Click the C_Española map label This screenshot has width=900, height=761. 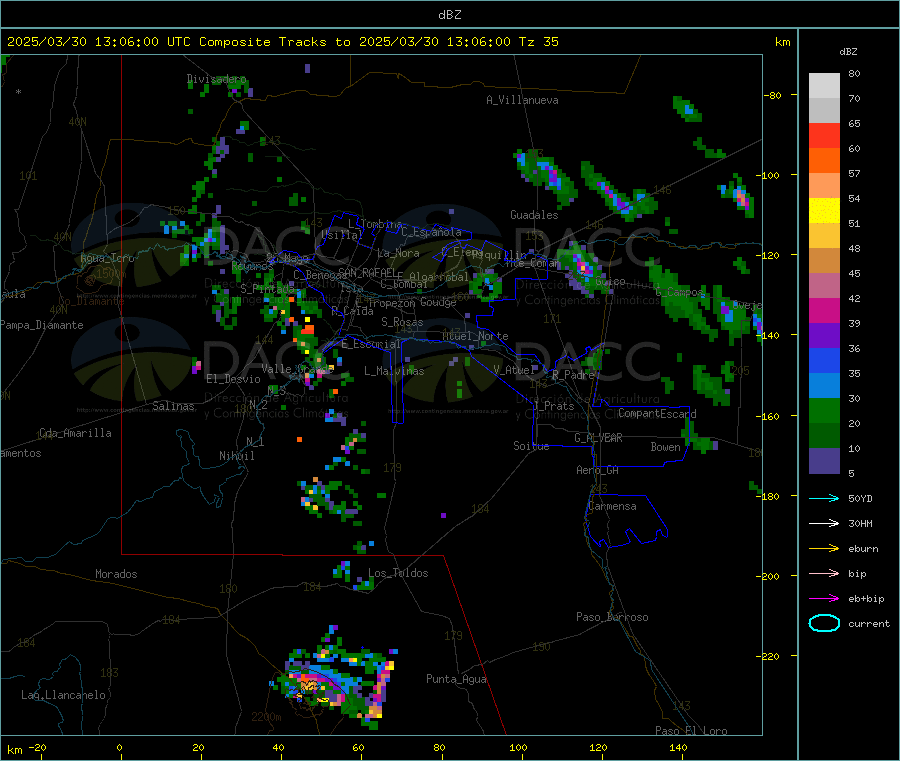coord(431,232)
